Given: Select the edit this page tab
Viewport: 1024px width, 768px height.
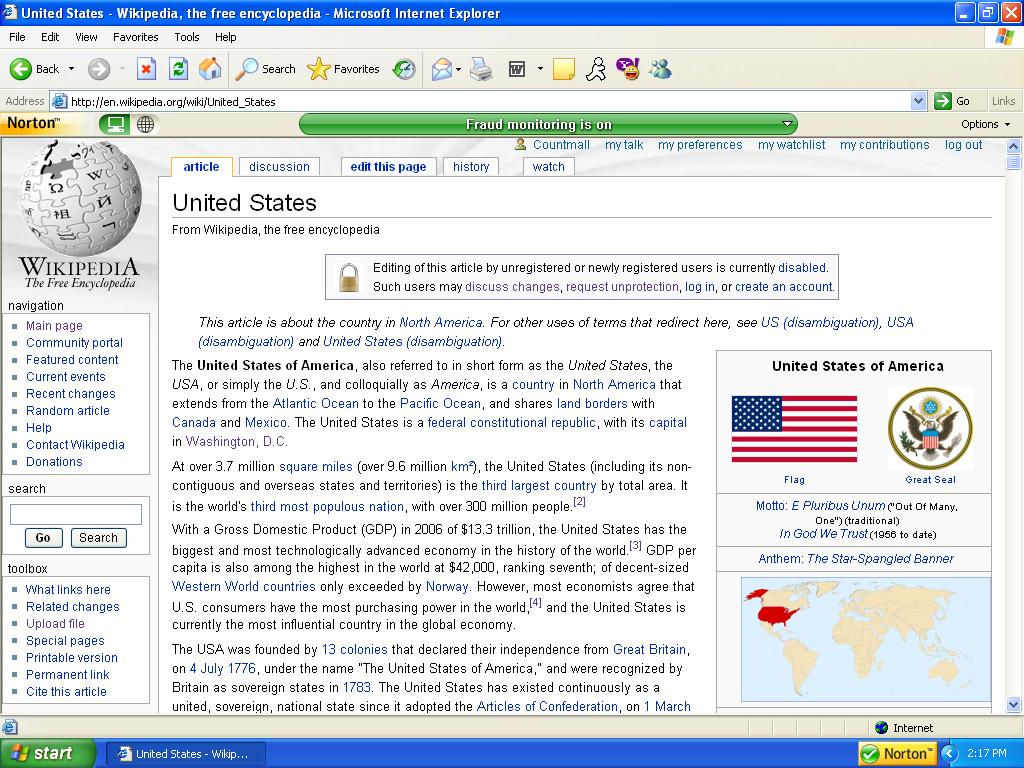Looking at the screenshot, I should pyautogui.click(x=388, y=167).
